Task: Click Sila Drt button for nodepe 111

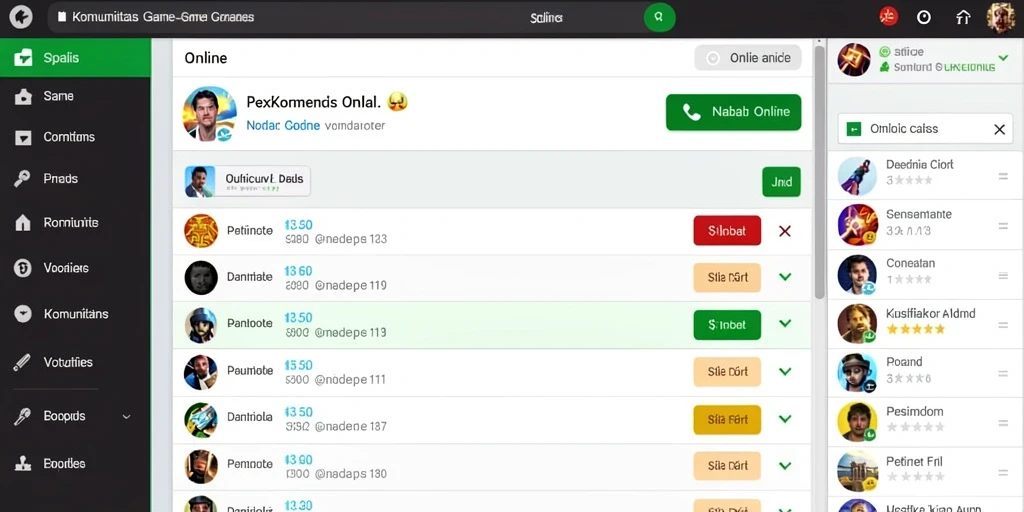Action: (x=727, y=372)
